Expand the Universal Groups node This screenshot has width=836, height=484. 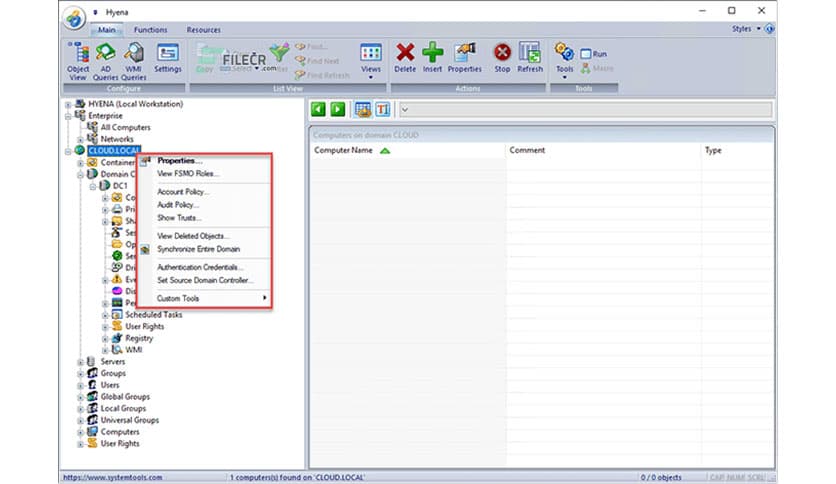coord(81,421)
